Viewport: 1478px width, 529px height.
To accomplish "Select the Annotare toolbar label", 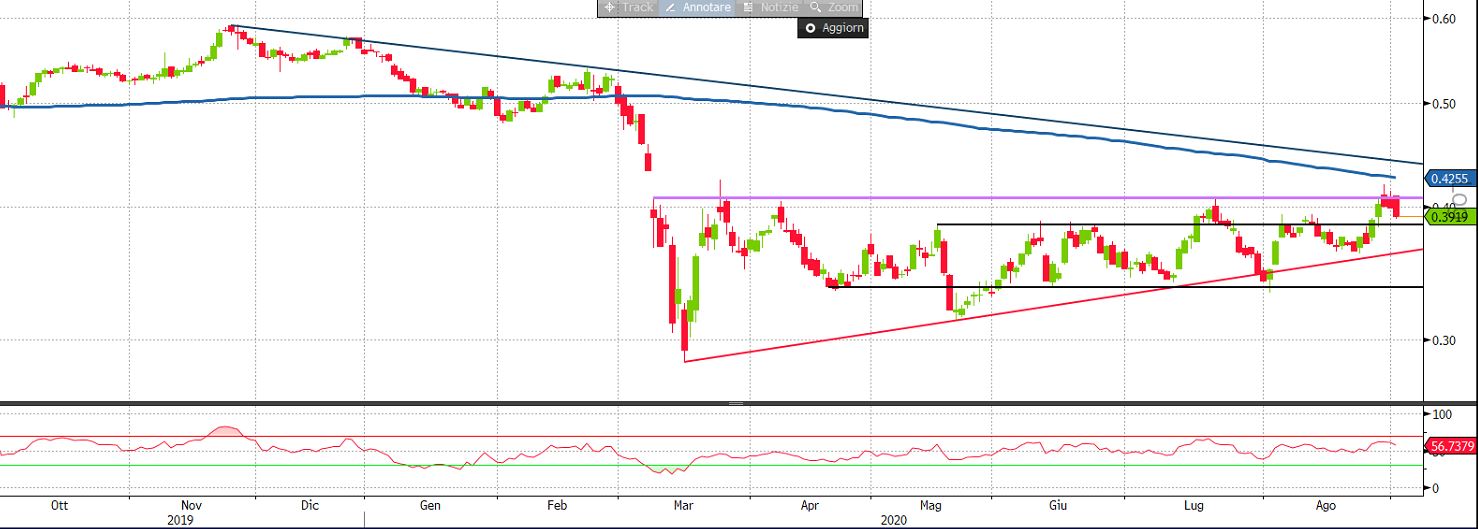I will pos(707,7).
